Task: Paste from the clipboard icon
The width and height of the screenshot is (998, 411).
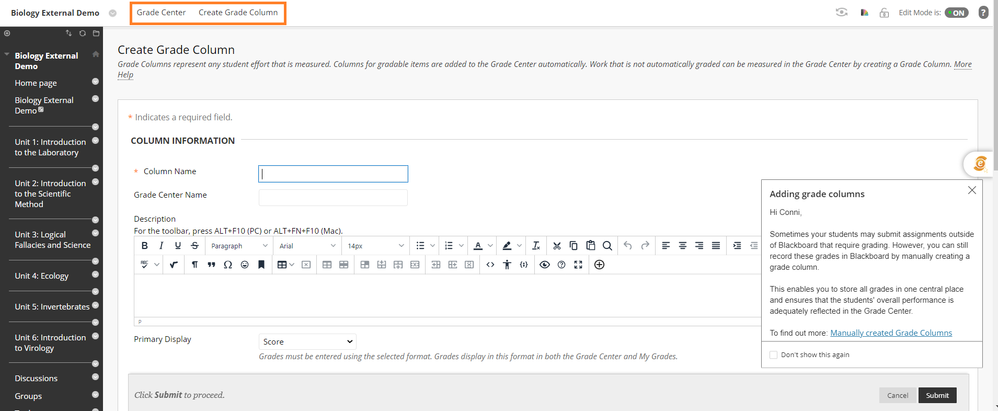Action: [x=590, y=246]
